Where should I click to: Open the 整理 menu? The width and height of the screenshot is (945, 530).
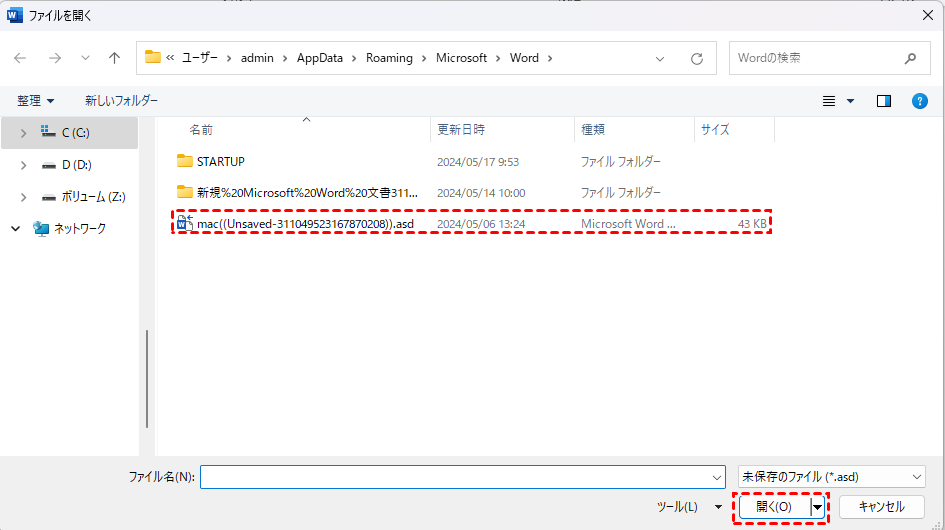click(36, 101)
